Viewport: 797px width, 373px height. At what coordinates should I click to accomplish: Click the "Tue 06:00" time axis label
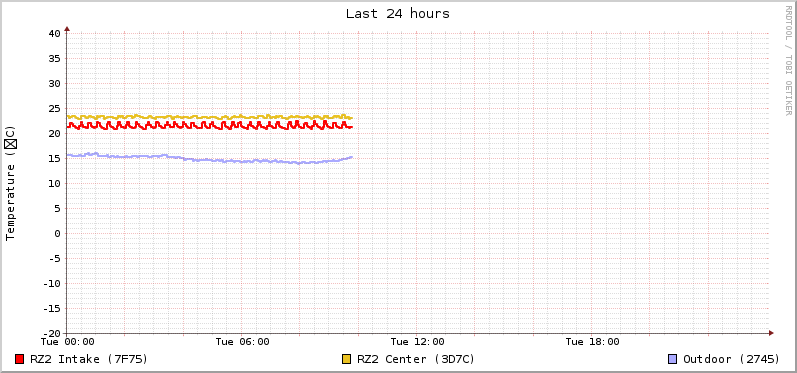coord(242,342)
